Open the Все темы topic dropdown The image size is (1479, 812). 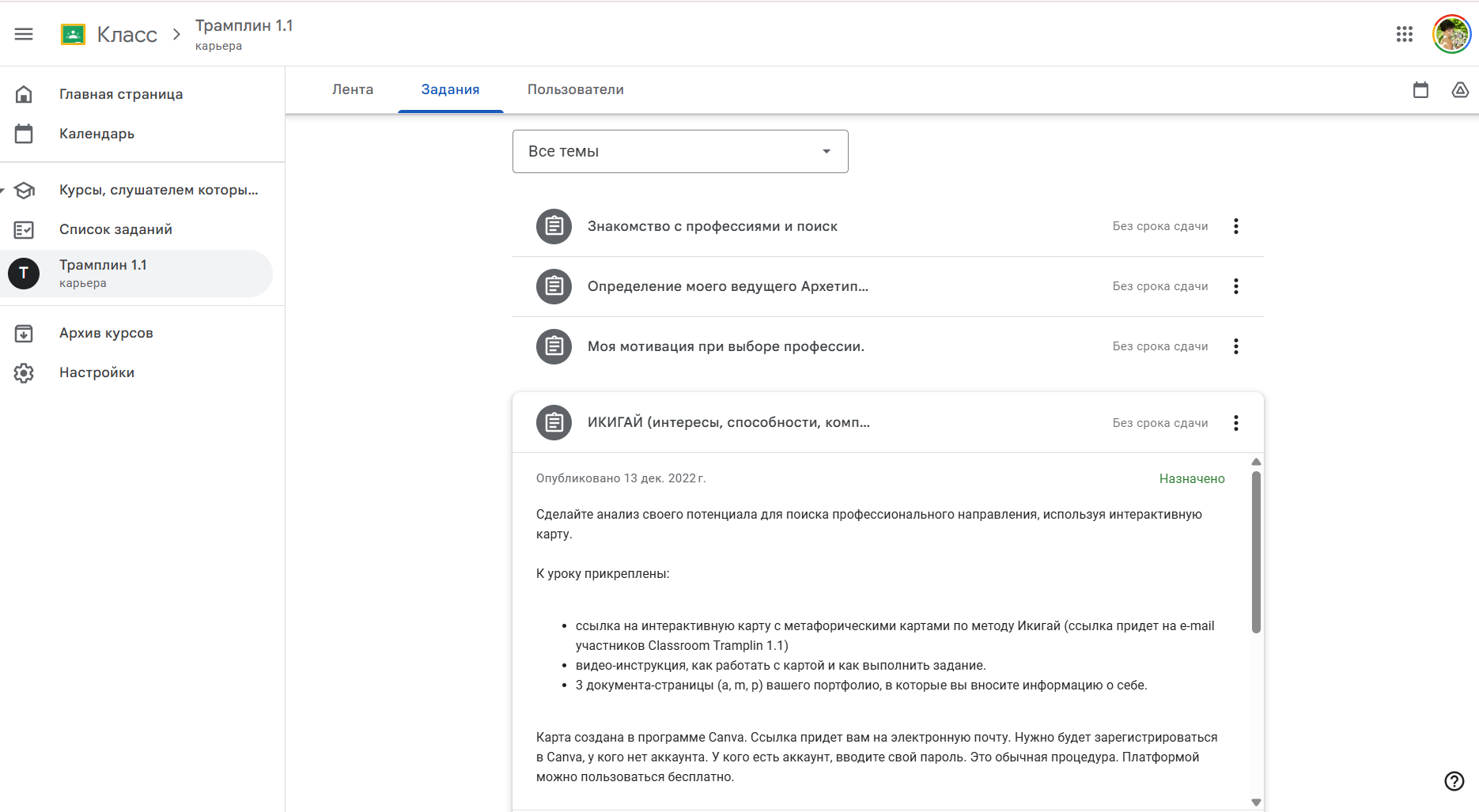(x=680, y=152)
